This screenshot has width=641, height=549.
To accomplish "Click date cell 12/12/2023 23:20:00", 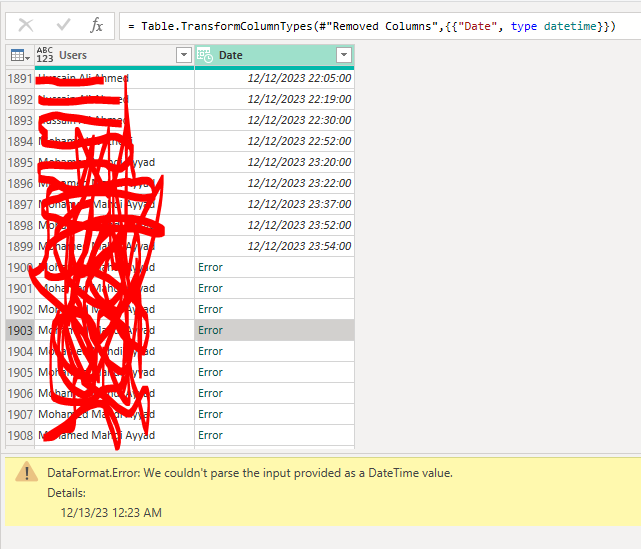I will tap(274, 162).
